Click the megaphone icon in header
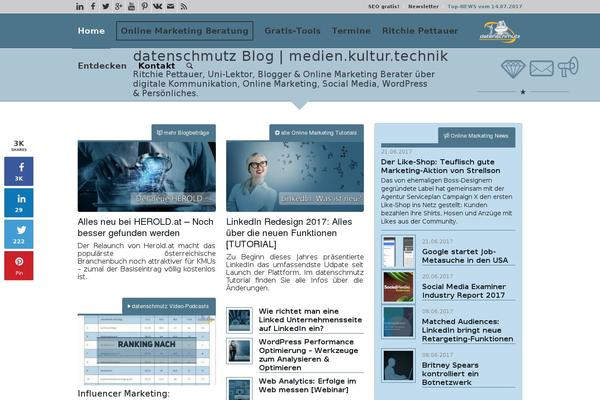Image resolution: width=600 pixels, height=400 pixels. [568, 67]
